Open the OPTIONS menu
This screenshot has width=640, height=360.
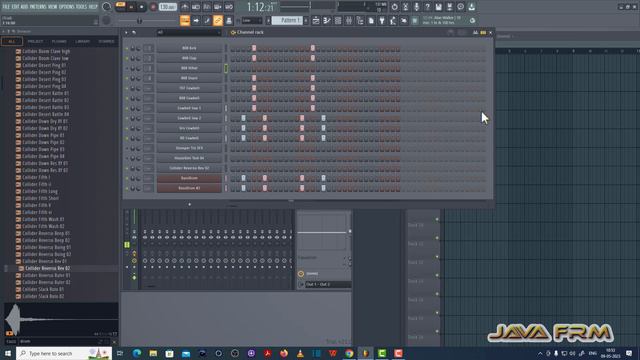(67, 7)
